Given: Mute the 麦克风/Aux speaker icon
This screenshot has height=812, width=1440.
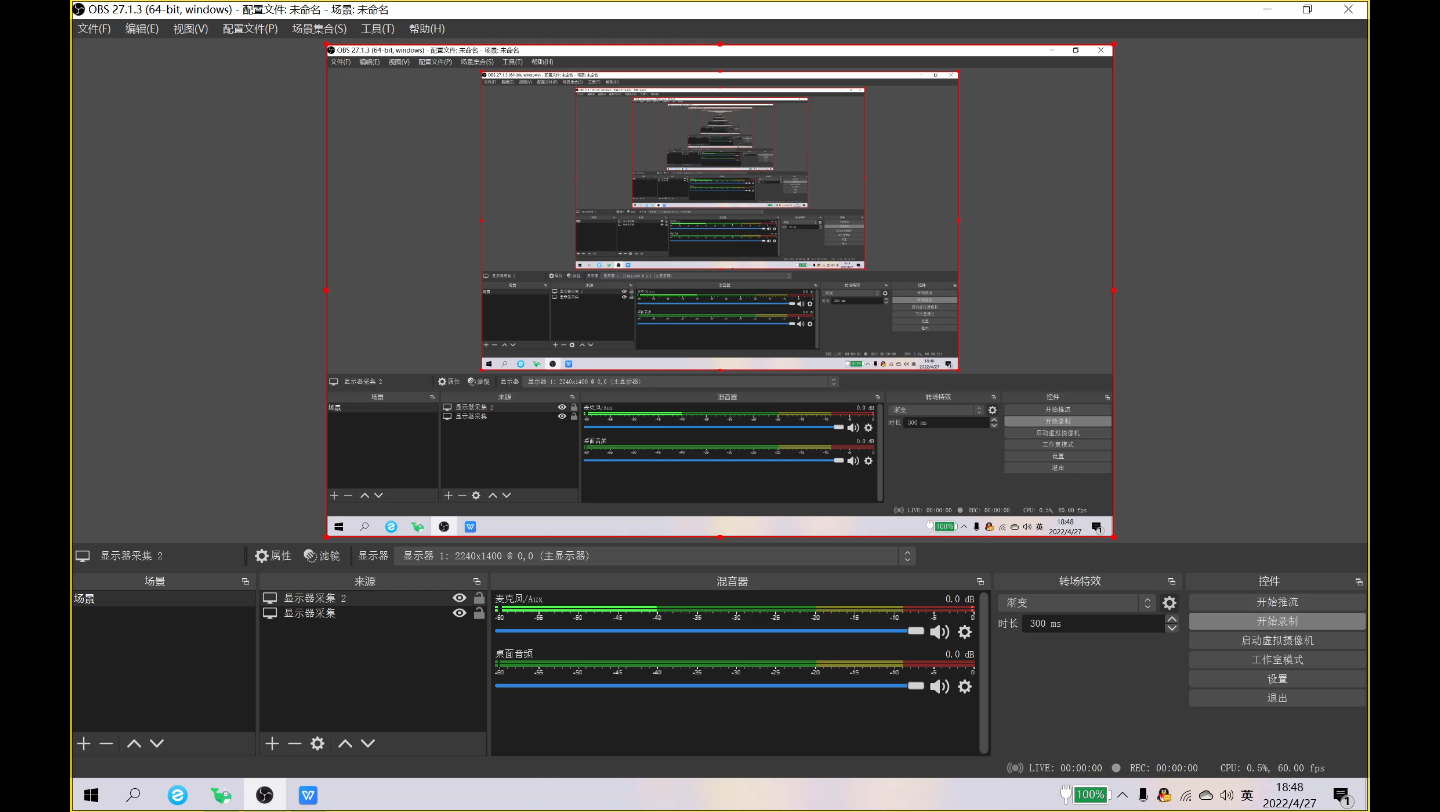Looking at the screenshot, I should pos(939,632).
